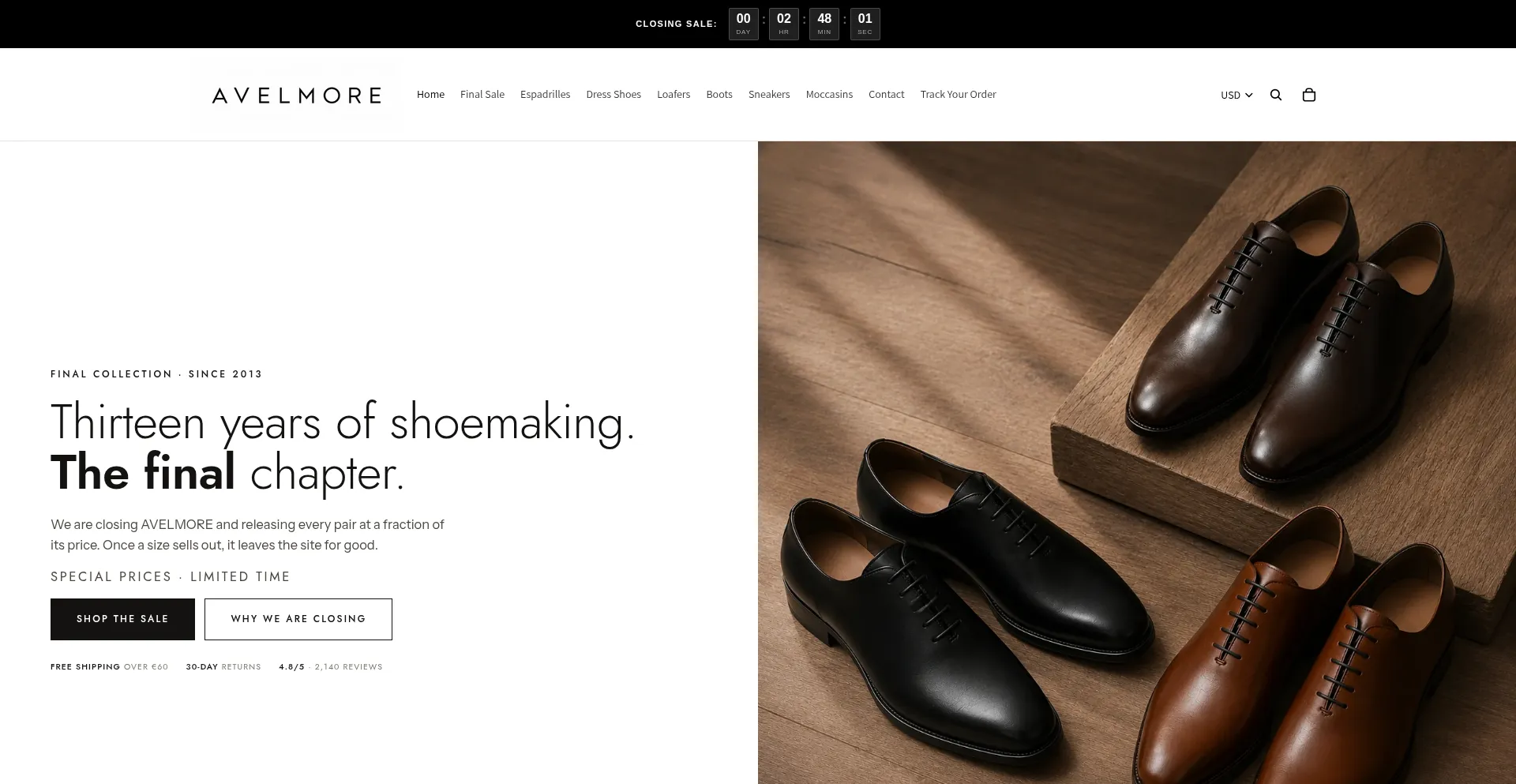Follow the Track Your Order link
The width and height of the screenshot is (1516, 784).
coord(958,94)
